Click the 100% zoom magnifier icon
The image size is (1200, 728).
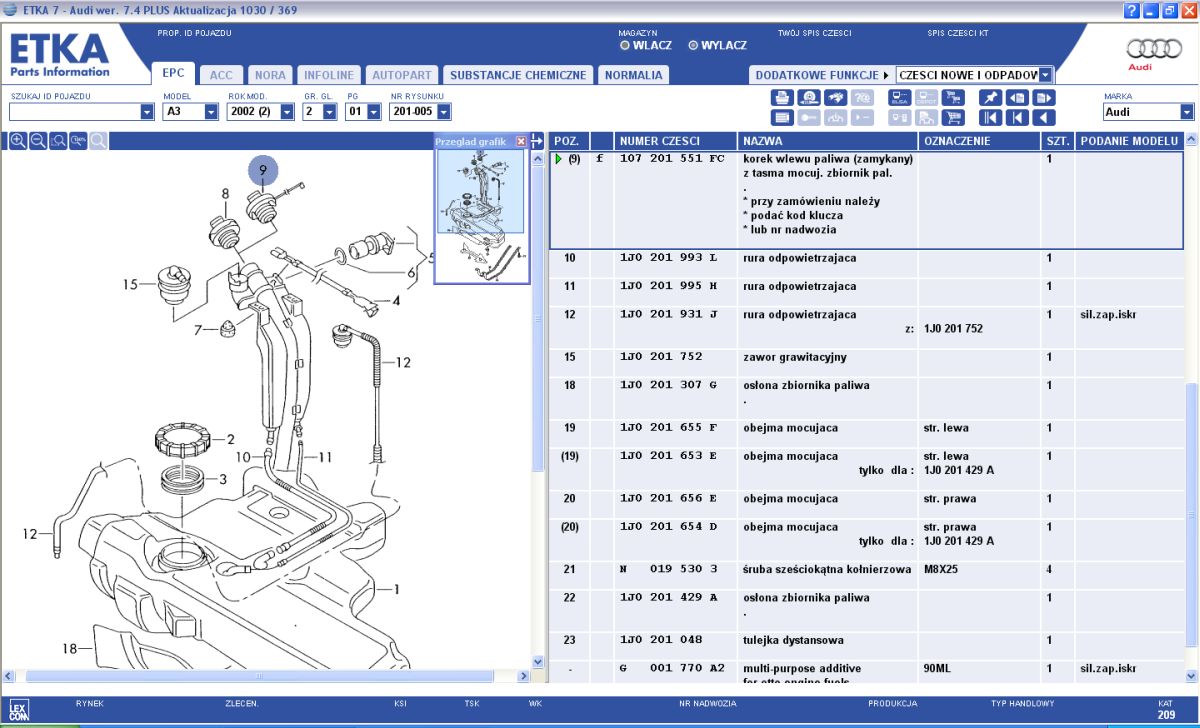[78, 141]
